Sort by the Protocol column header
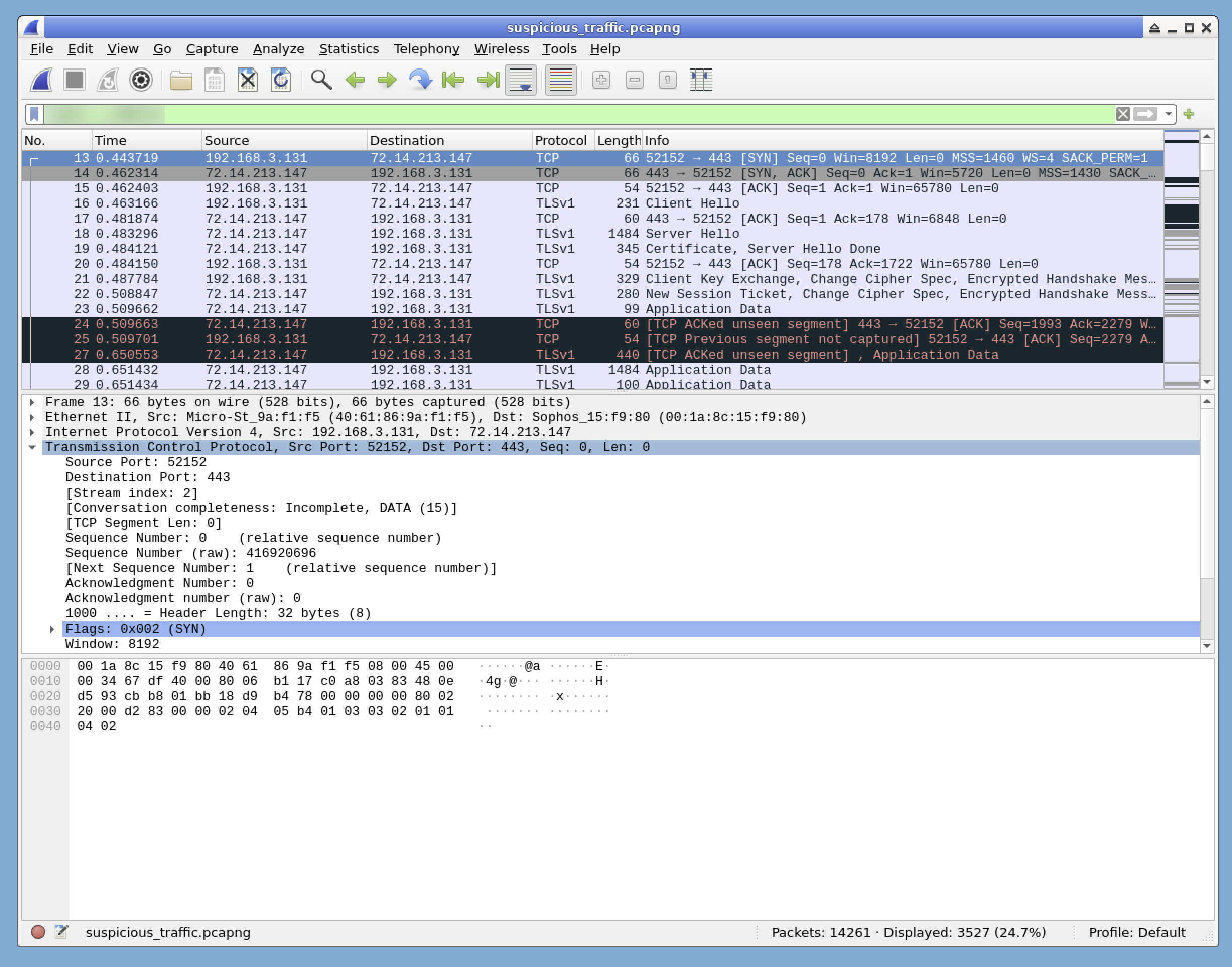 tap(563, 141)
